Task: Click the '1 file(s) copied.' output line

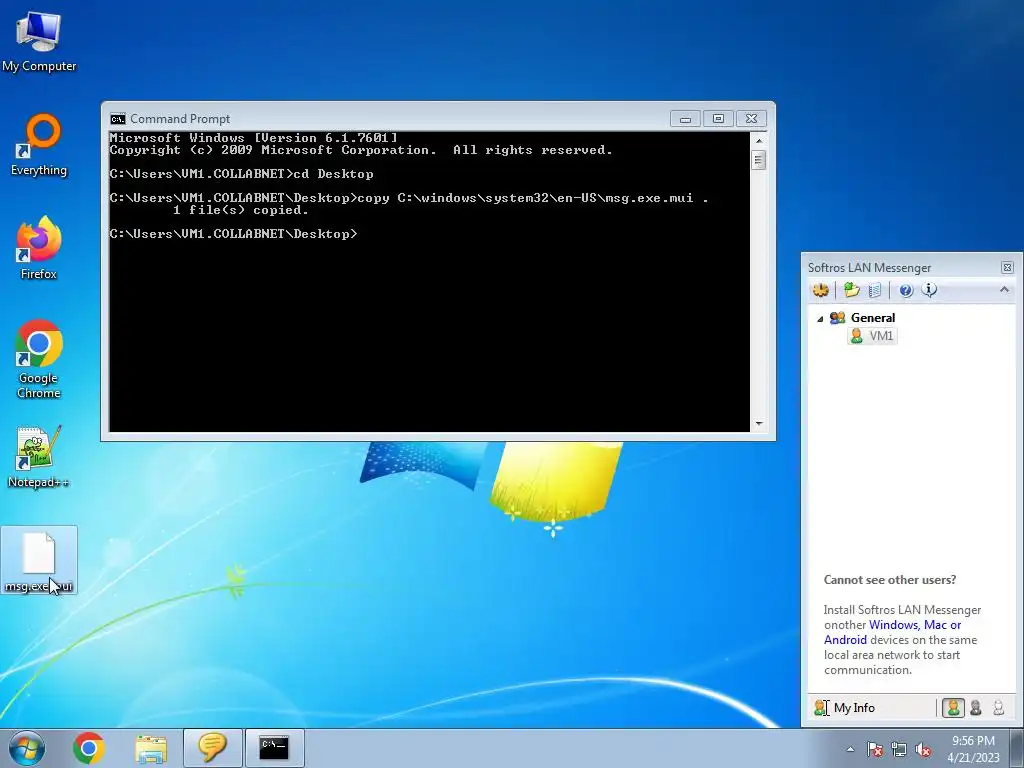Action: [240, 210]
